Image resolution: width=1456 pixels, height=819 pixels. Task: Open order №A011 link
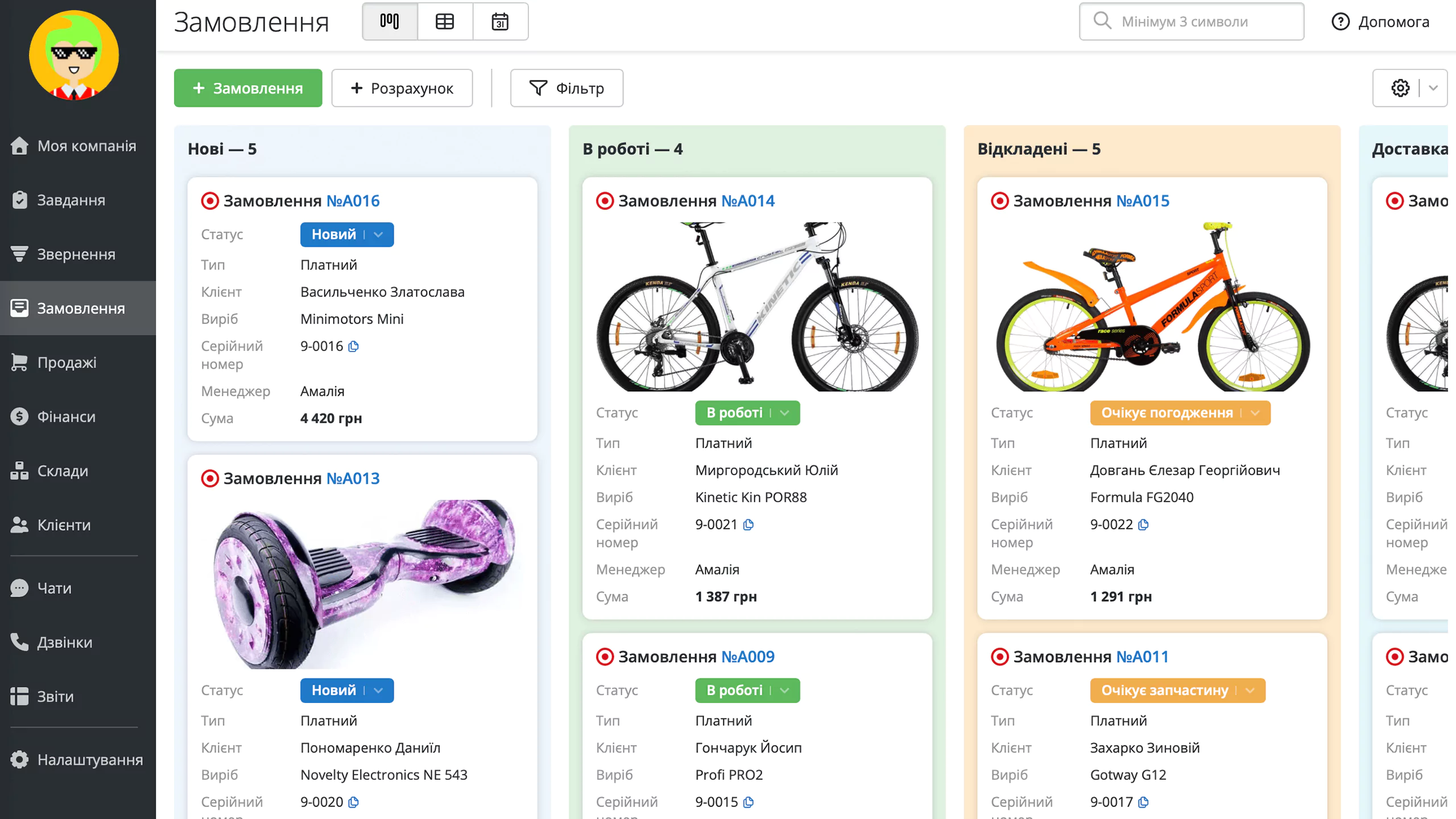click(x=1142, y=656)
